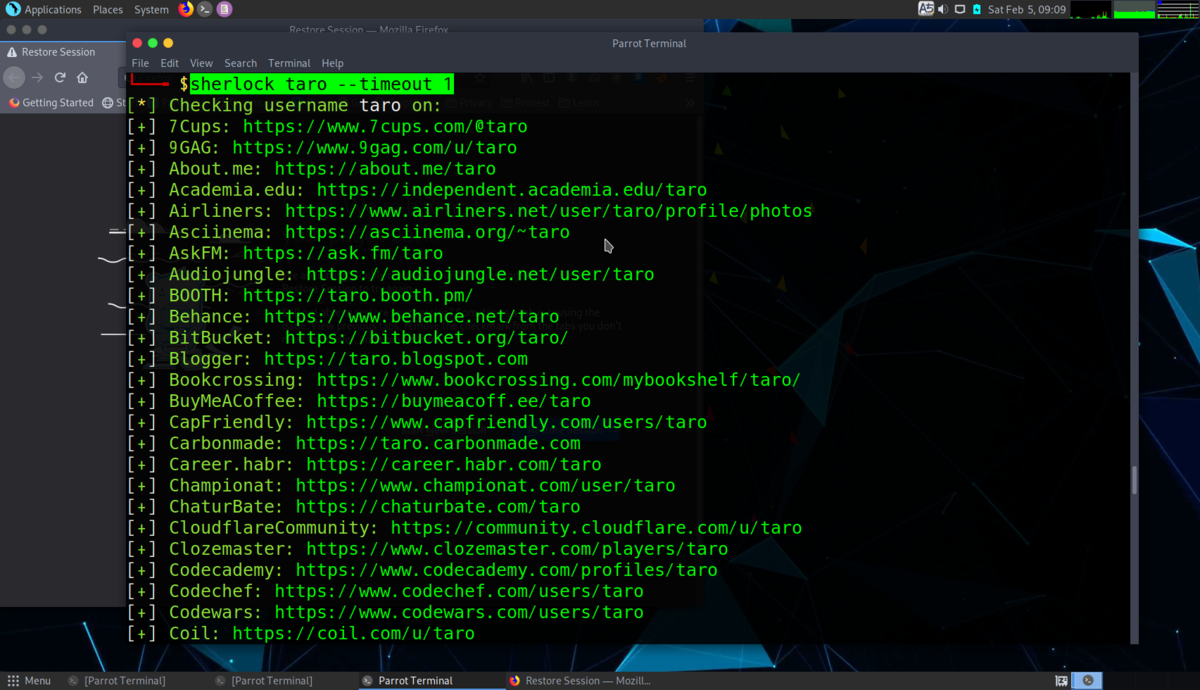Open the 9gag.com/u/taro link

pos(375,147)
